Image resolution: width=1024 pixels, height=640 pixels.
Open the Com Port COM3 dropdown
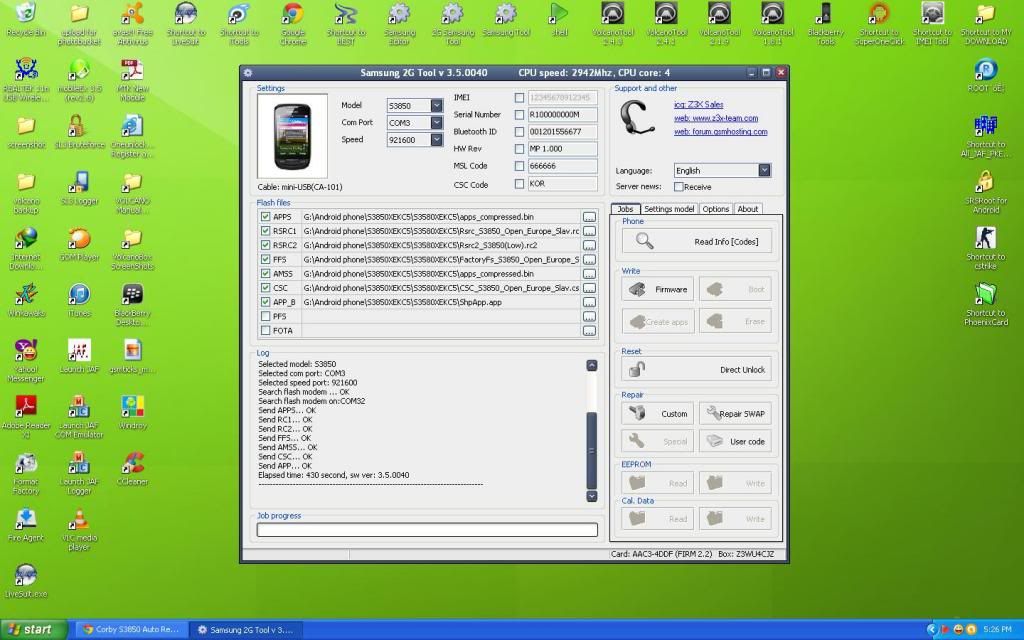[x=436, y=123]
